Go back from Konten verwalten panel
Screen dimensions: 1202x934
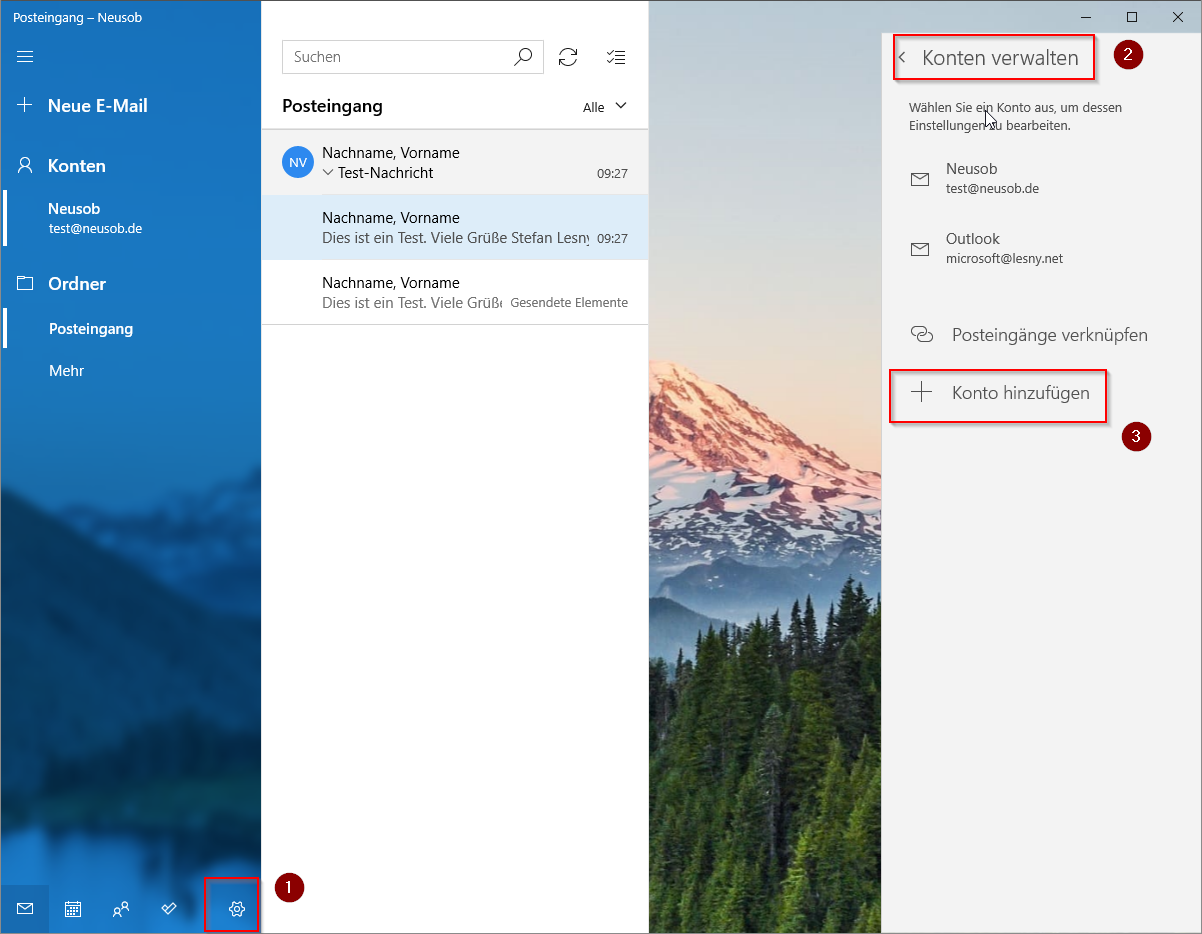pos(902,58)
